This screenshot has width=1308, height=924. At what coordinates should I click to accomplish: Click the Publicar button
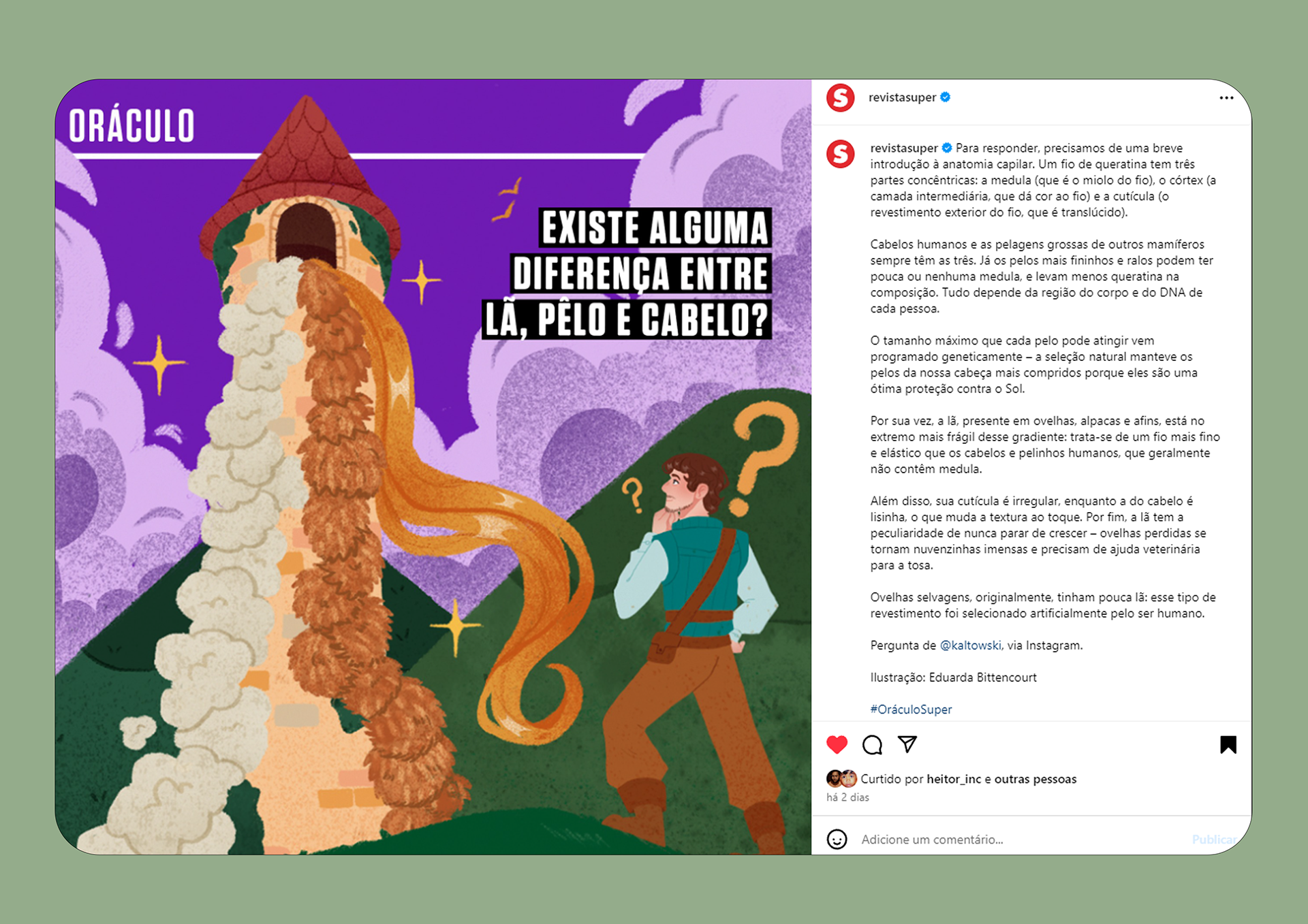[x=1215, y=840]
